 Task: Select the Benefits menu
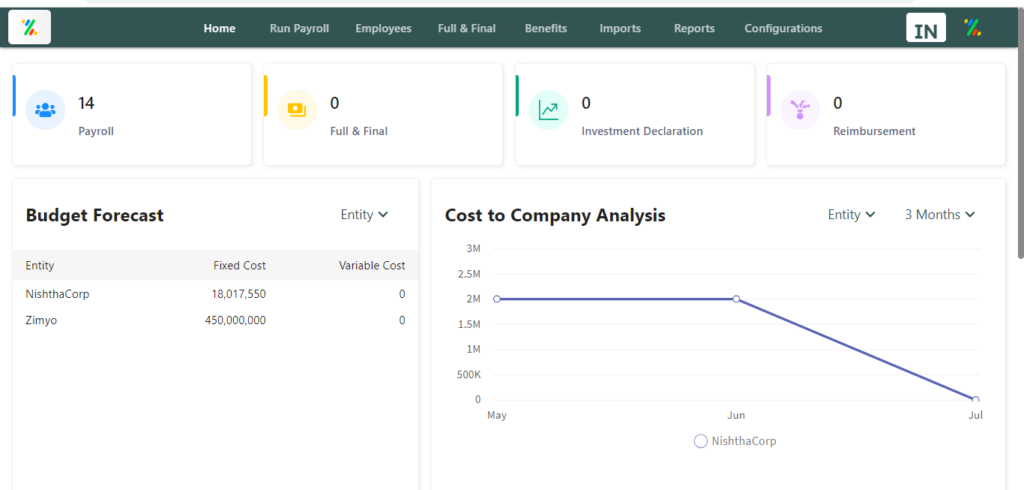point(546,28)
